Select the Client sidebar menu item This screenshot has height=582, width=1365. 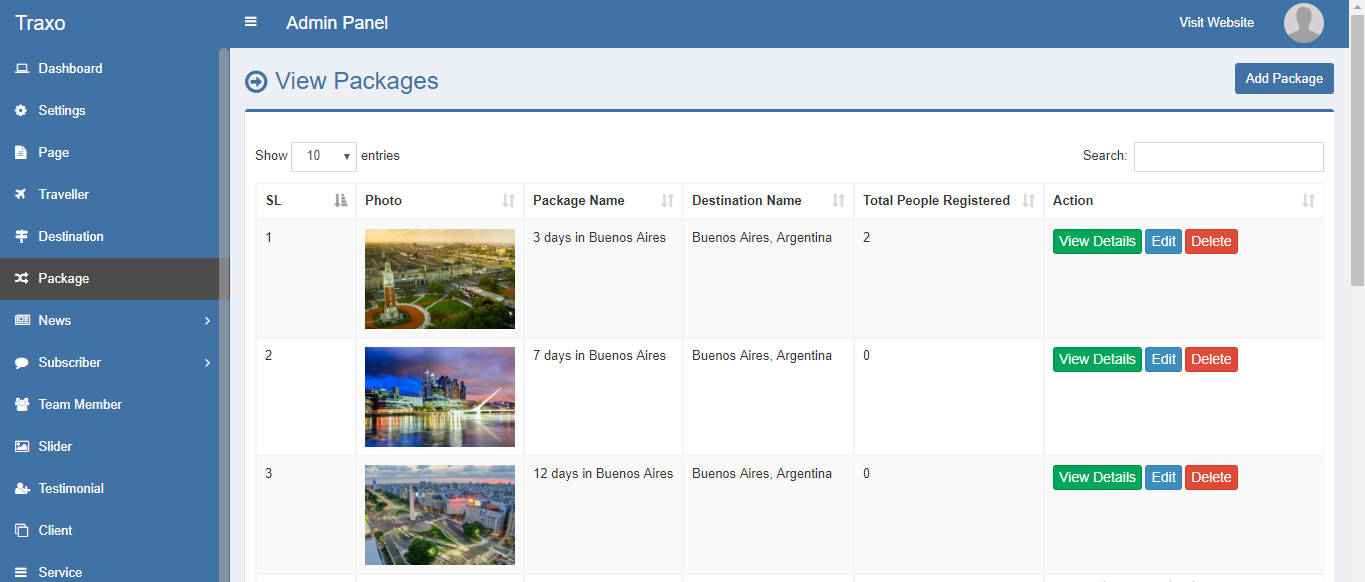(55, 531)
